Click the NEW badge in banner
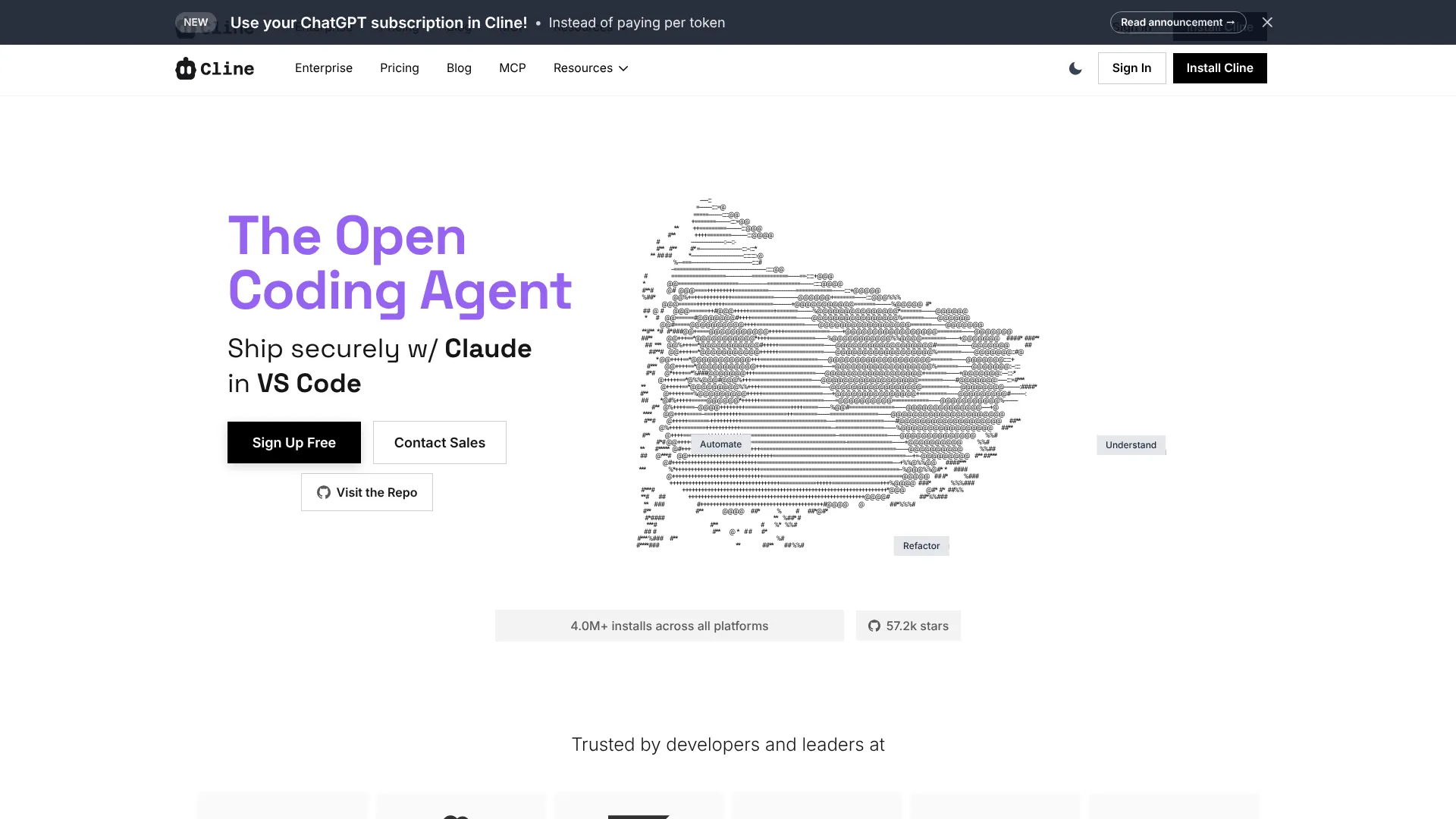Viewport: 1456px width, 819px height. (x=196, y=22)
